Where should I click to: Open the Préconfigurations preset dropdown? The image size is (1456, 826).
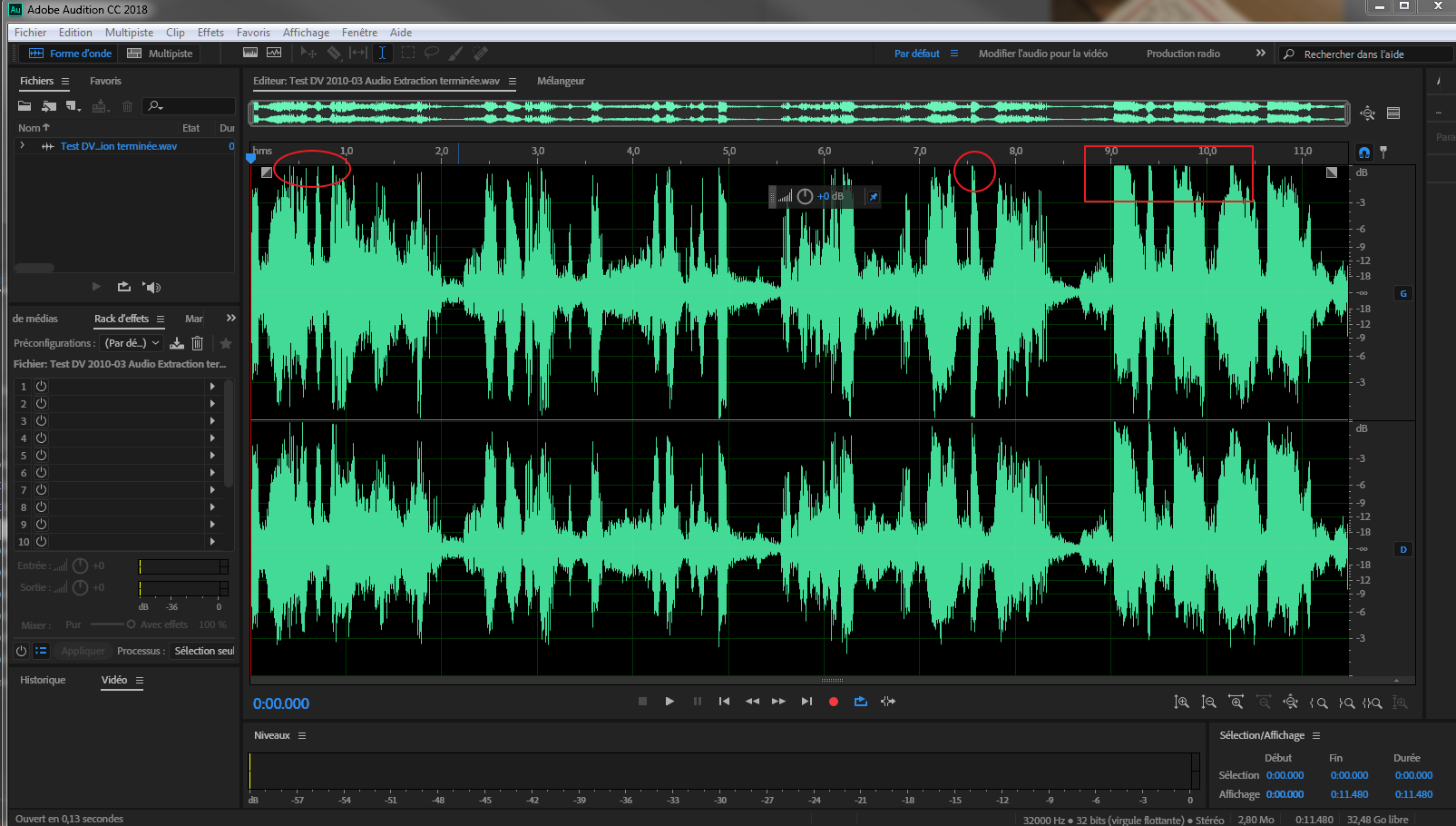(132, 343)
